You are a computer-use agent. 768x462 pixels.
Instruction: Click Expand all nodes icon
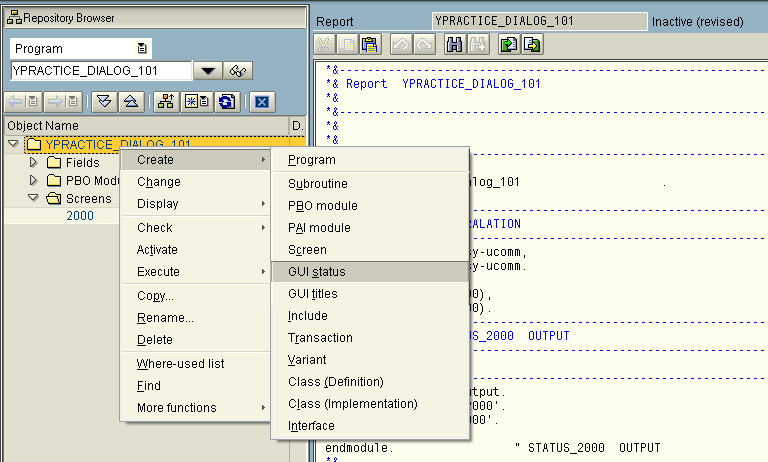104,101
